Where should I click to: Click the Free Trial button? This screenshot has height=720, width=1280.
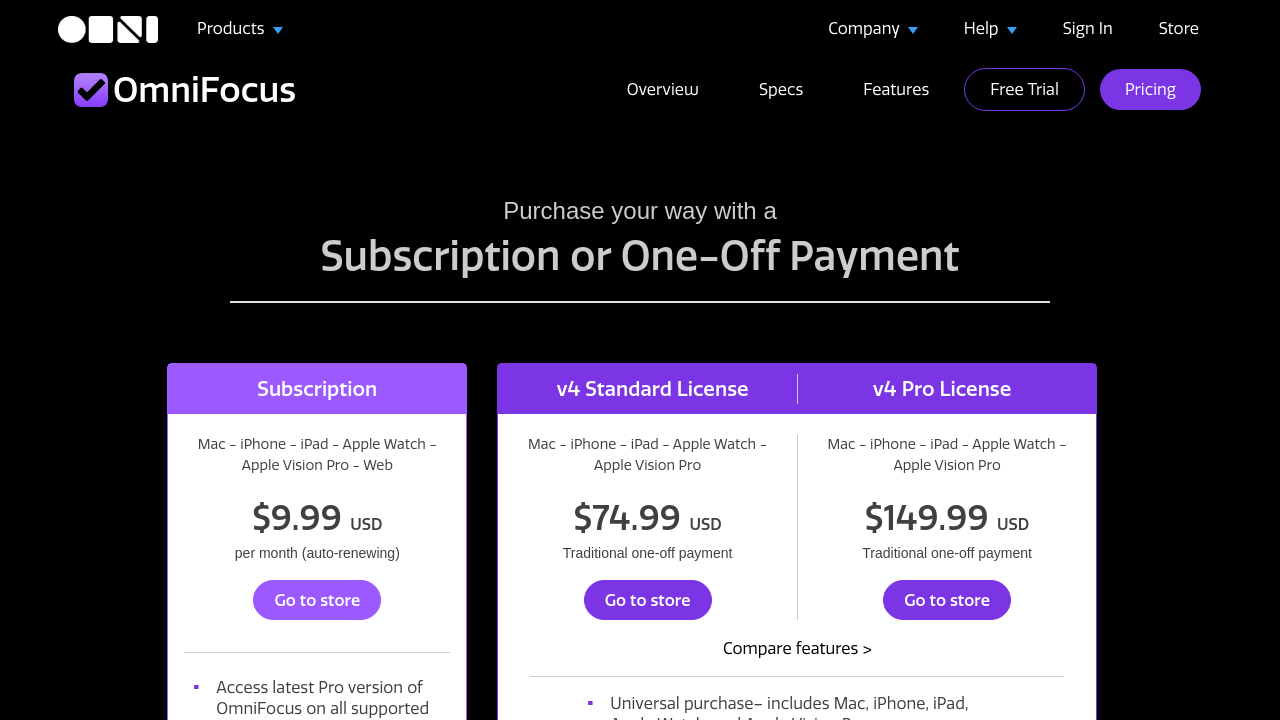pyautogui.click(x=1024, y=90)
